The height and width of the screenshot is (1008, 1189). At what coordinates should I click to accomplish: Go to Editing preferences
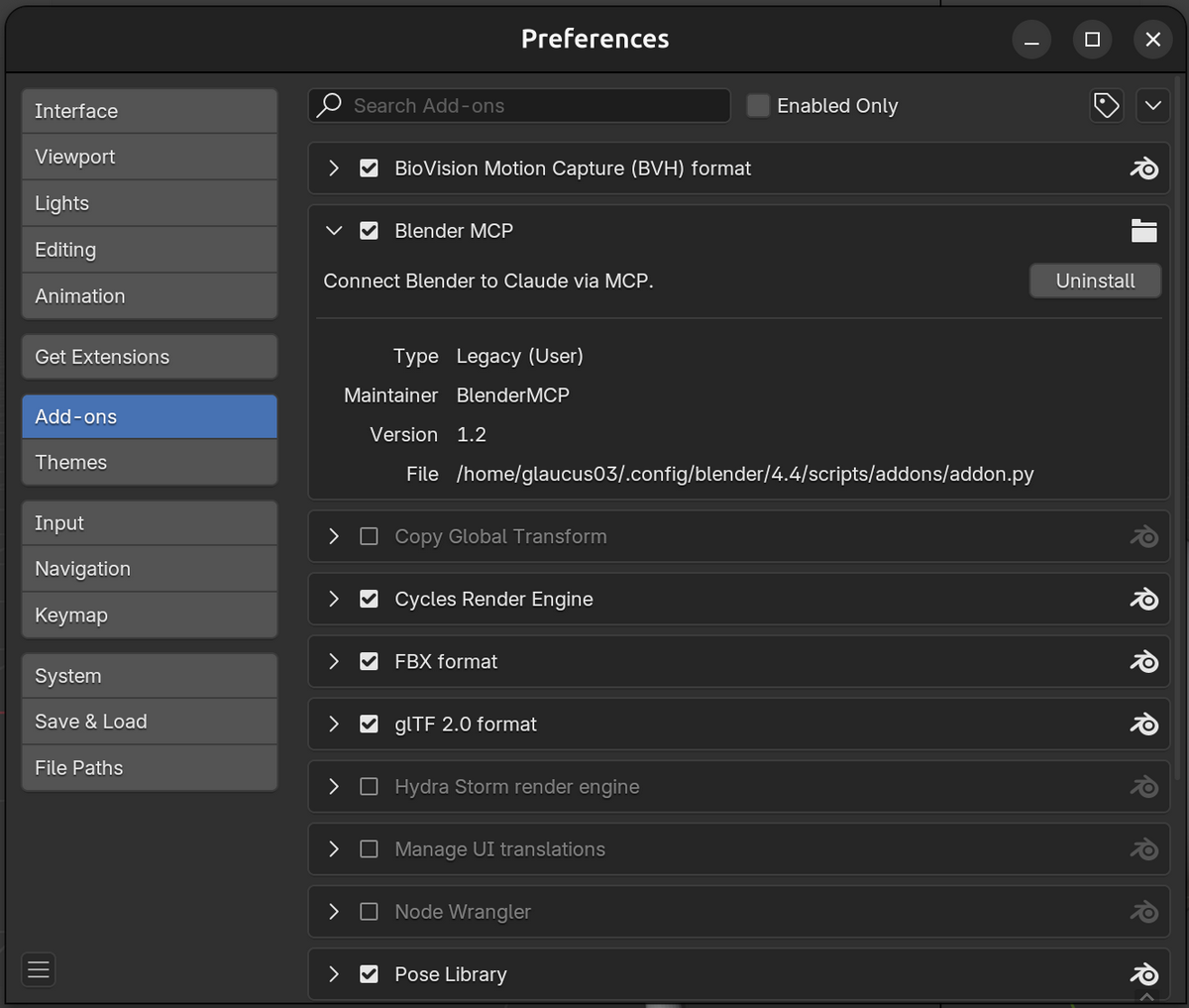tap(150, 250)
